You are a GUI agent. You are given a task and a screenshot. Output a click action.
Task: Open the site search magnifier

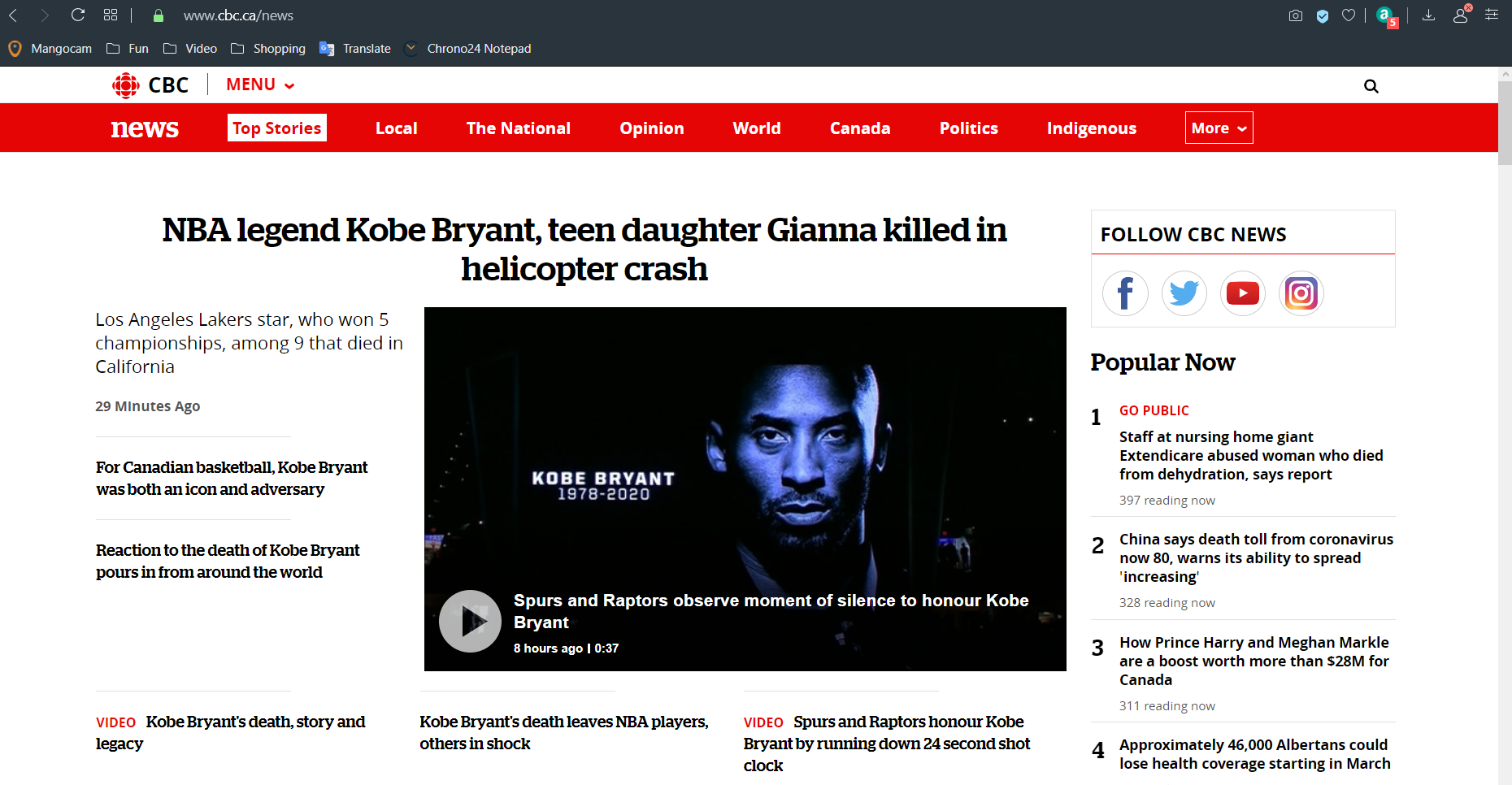(x=1371, y=86)
